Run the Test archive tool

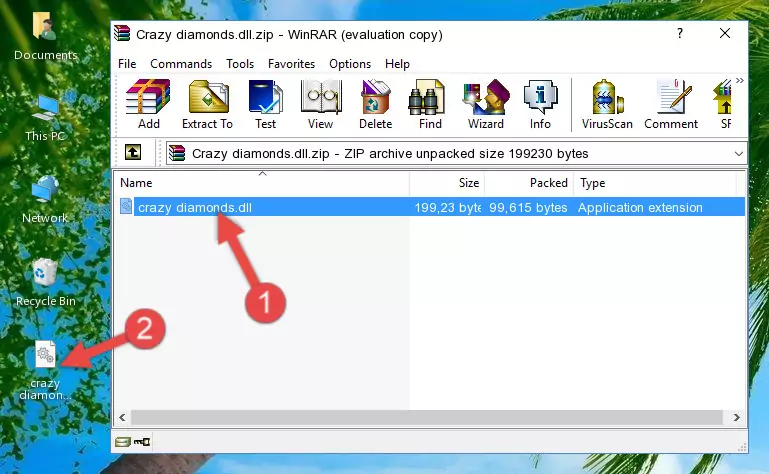(265, 104)
